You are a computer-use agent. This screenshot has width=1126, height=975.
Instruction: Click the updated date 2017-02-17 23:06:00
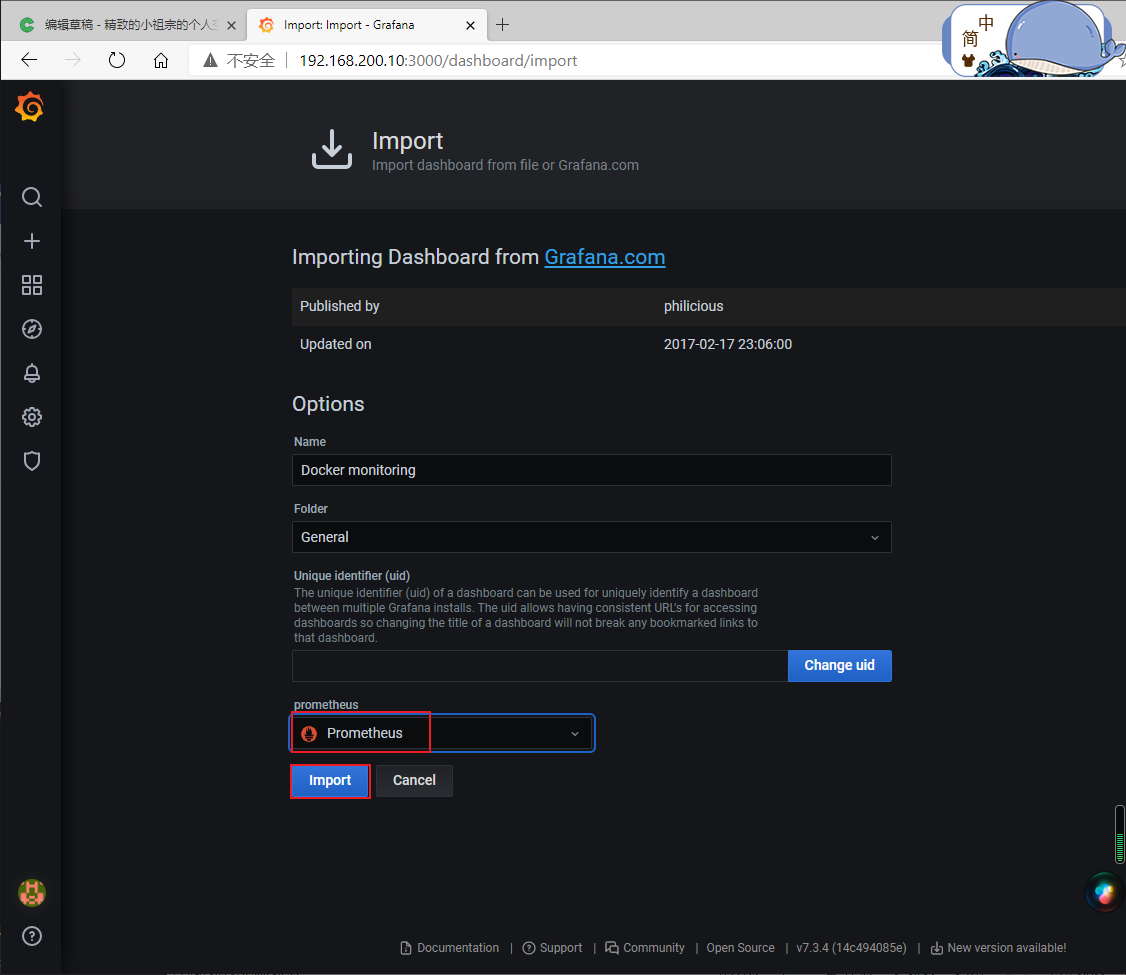(727, 344)
